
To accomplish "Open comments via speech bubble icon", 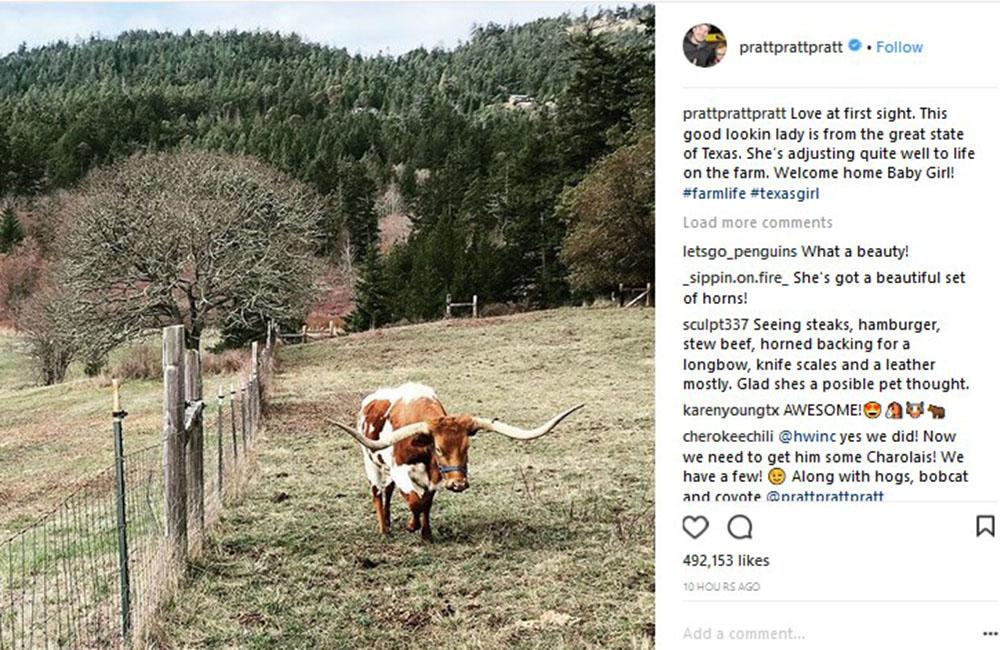I will tap(740, 528).
